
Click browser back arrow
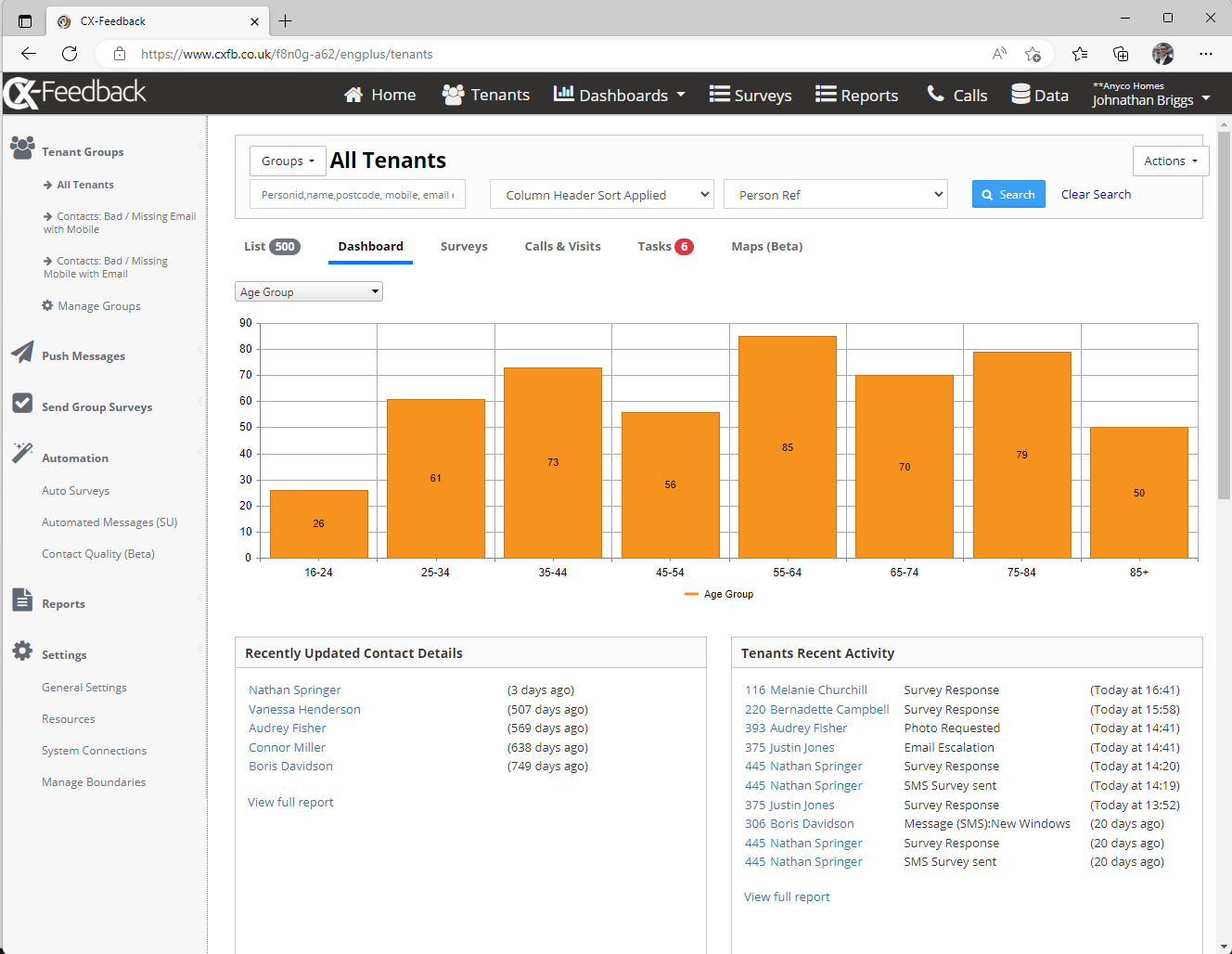(x=29, y=54)
